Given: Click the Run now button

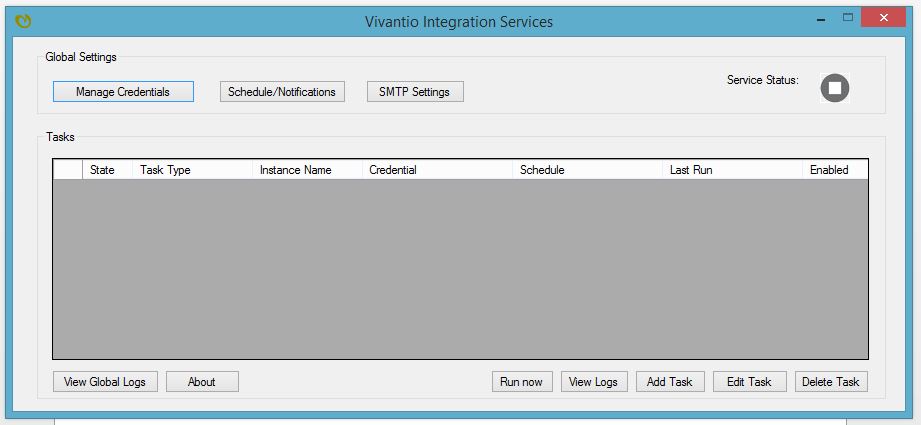Looking at the screenshot, I should pos(522,382).
